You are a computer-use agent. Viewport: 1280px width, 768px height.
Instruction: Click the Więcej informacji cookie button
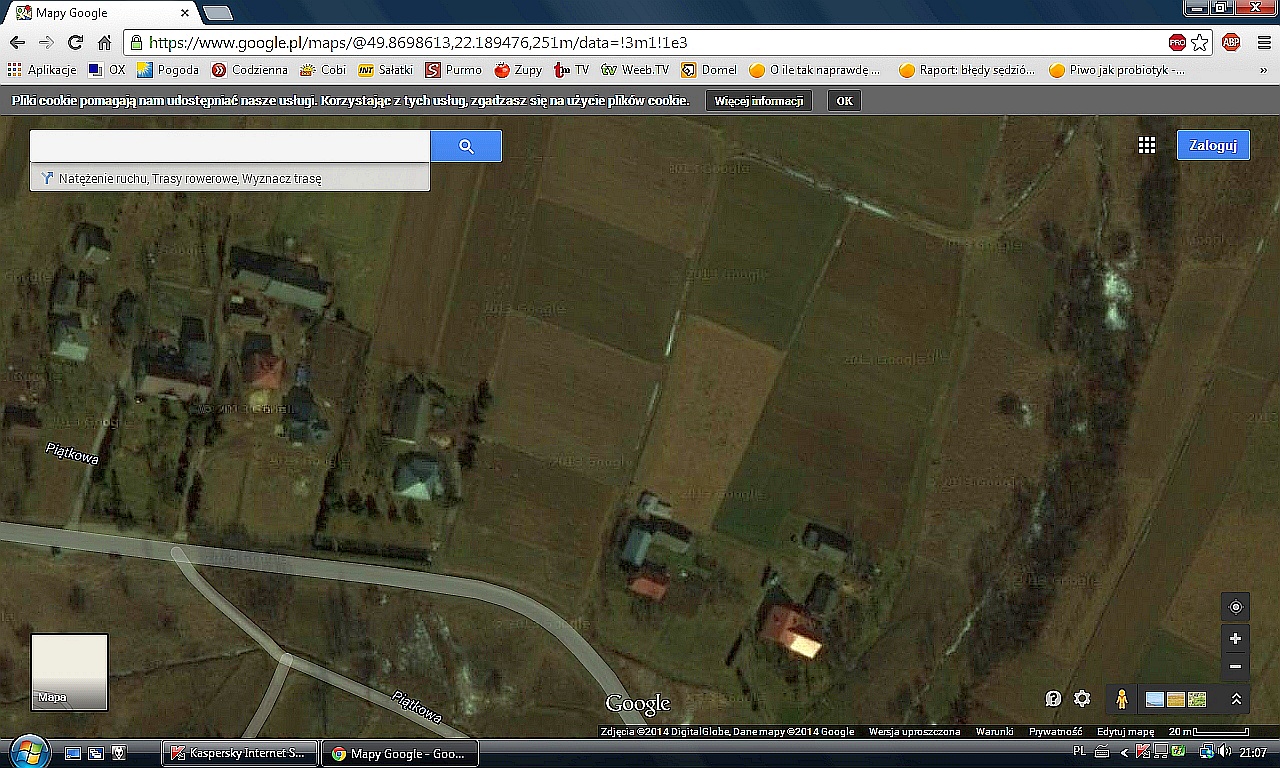click(x=759, y=101)
